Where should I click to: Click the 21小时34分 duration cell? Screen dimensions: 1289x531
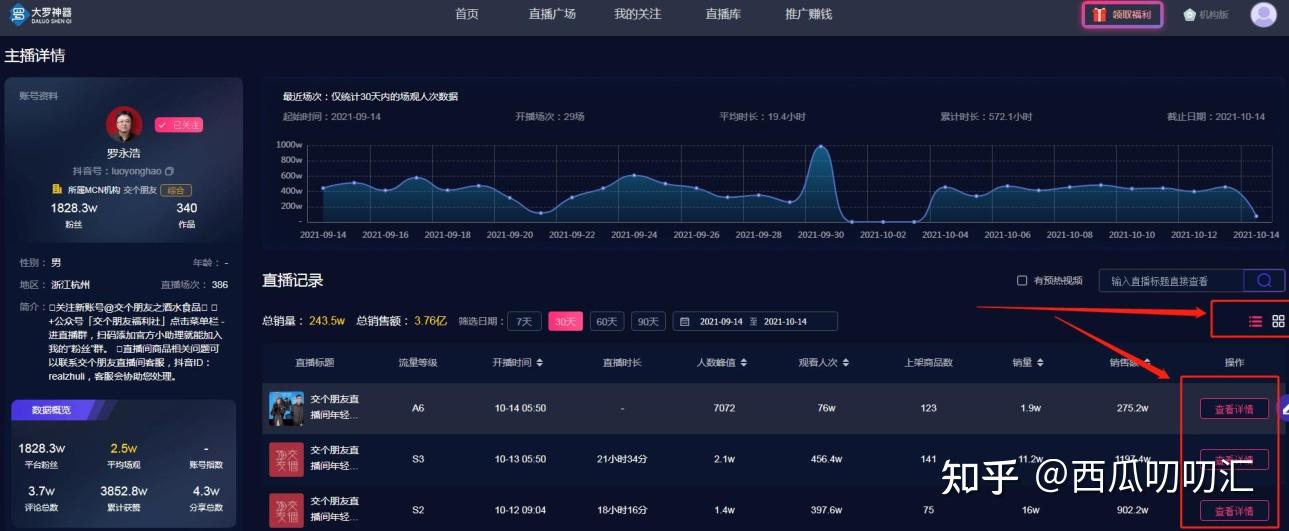point(621,459)
